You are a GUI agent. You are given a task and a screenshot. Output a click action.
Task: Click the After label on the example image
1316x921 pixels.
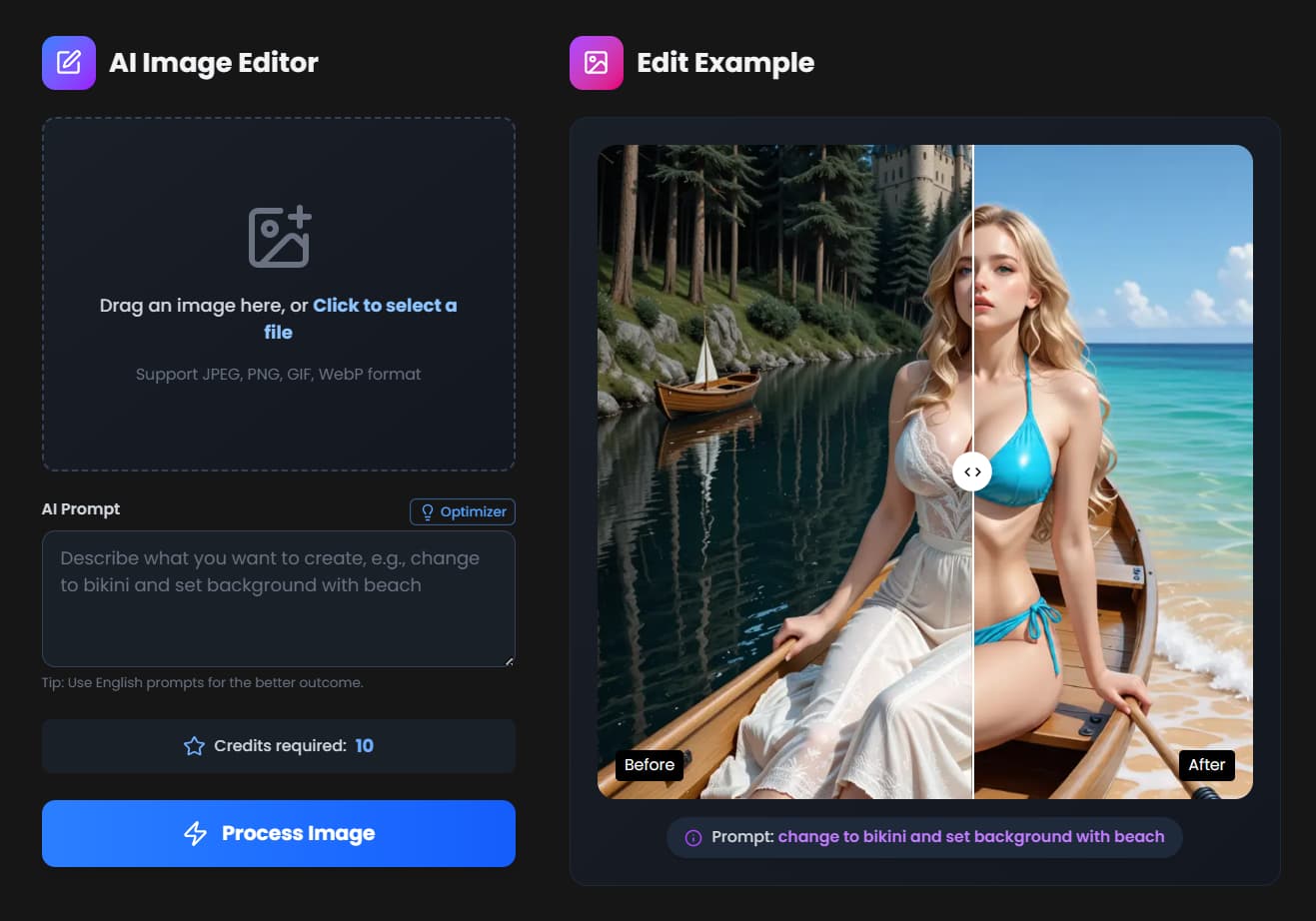tap(1206, 765)
